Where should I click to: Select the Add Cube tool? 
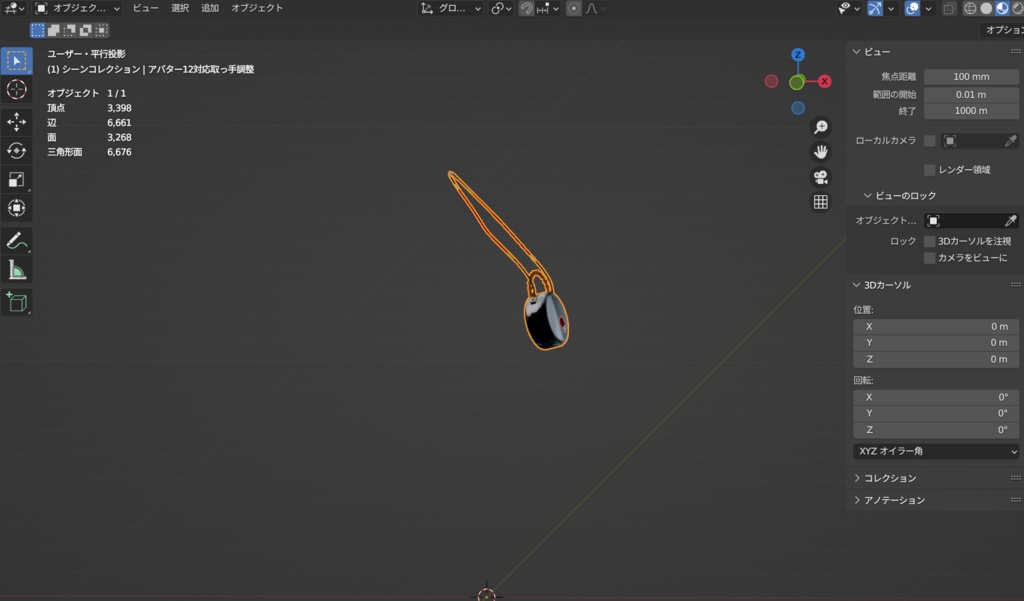(16, 302)
